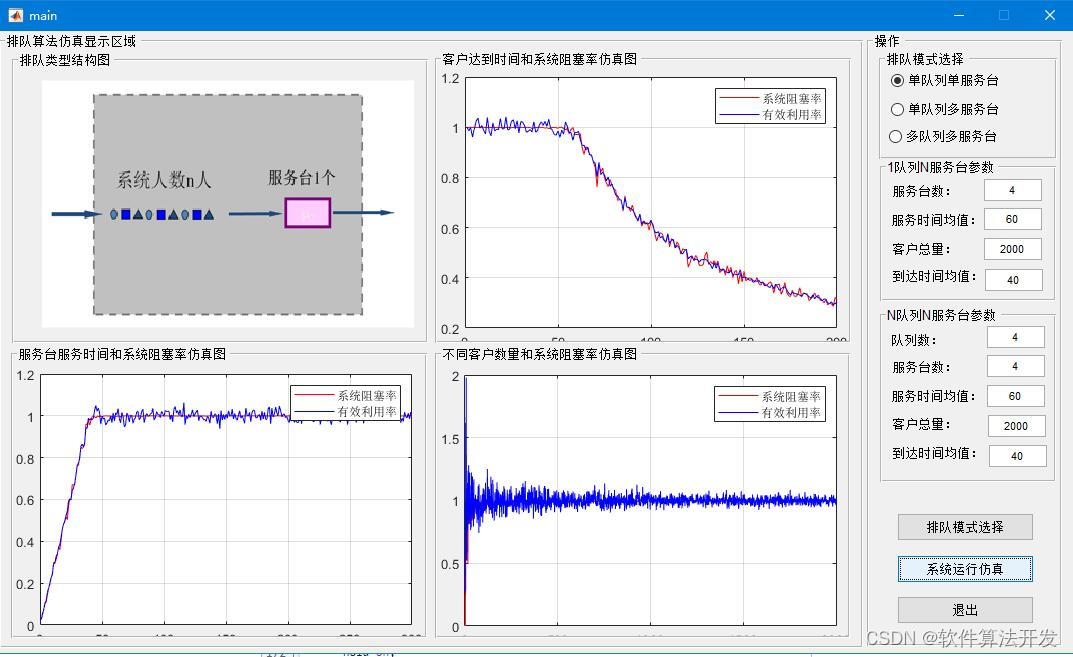Close the main window

tap(1050, 15)
